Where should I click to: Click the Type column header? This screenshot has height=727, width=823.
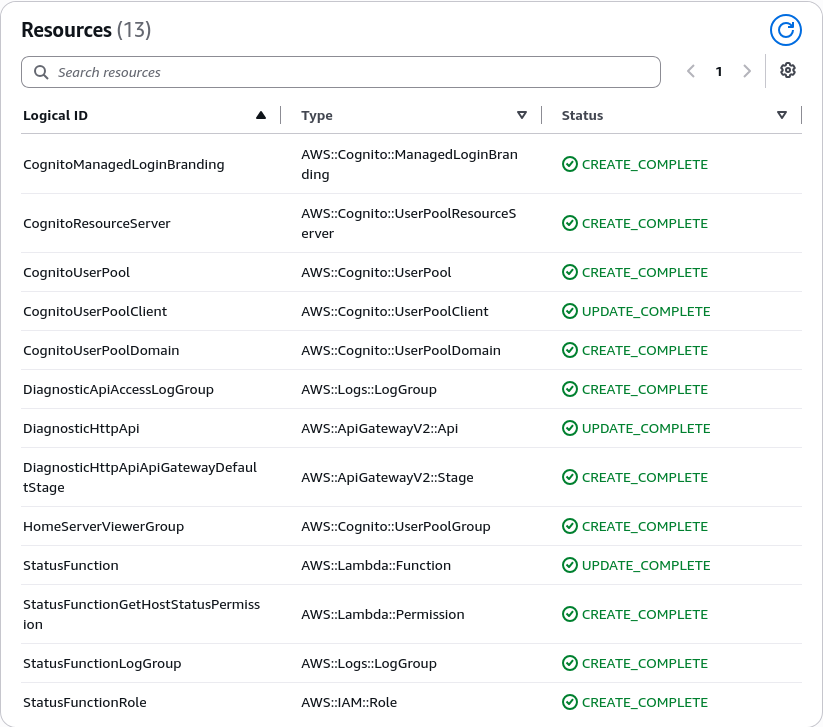[316, 115]
